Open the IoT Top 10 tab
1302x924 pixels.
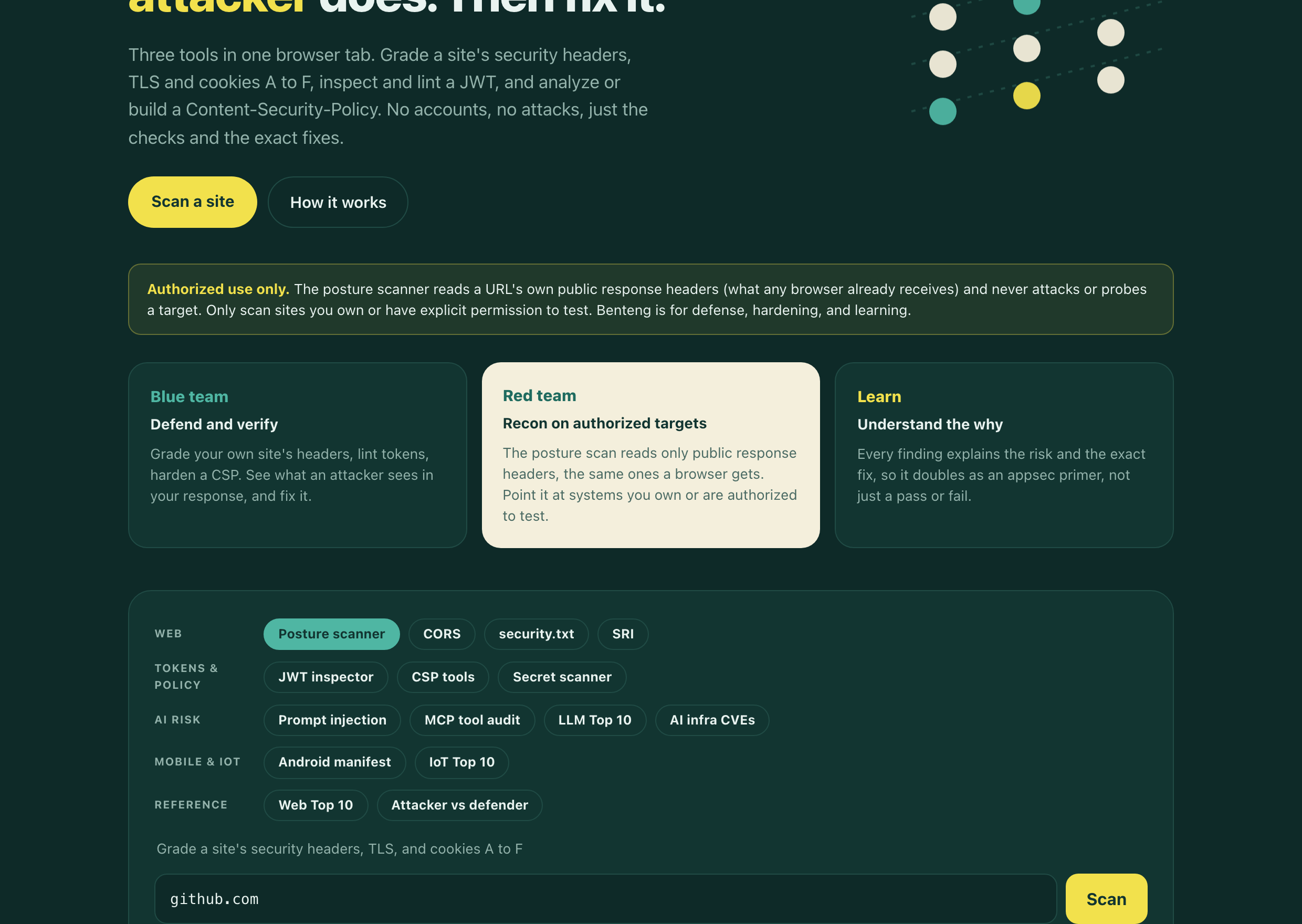click(x=462, y=762)
